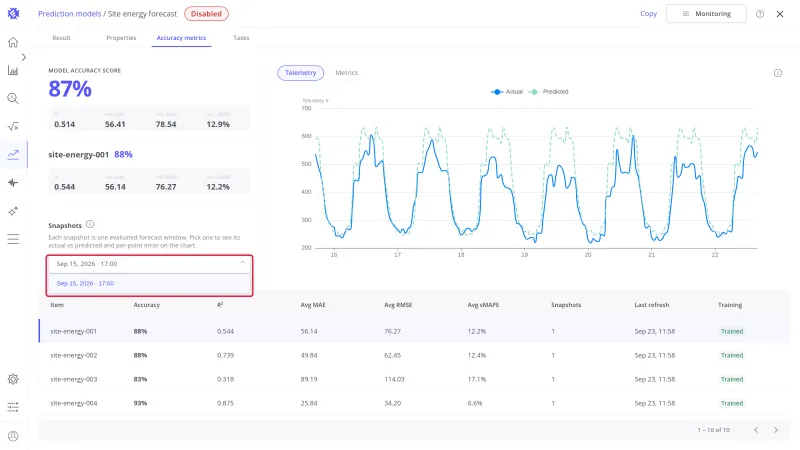800x450 pixels.
Task: Open the help question mark icon
Action: point(760,14)
